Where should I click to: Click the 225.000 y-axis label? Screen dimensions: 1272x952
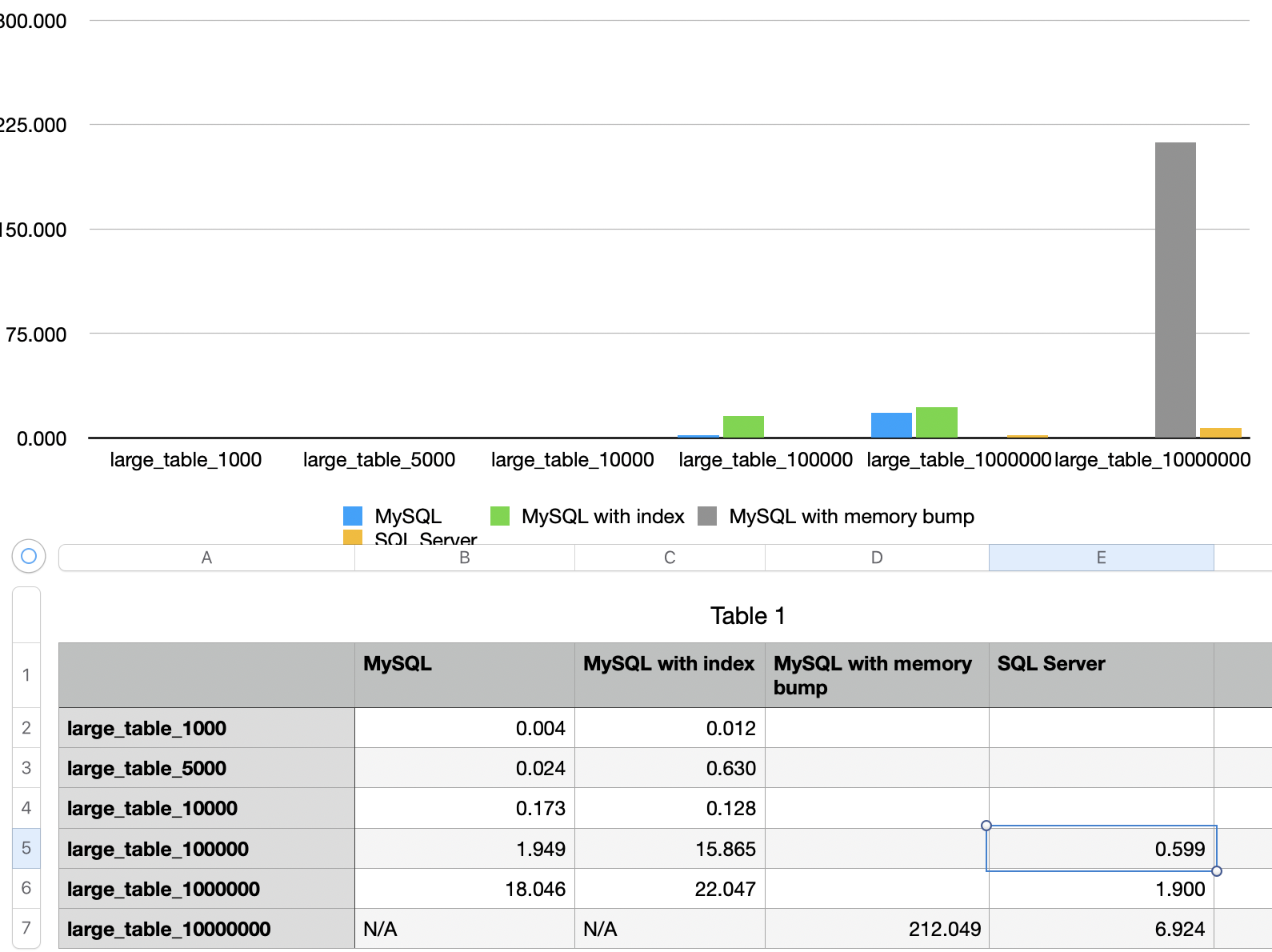[x=32, y=125]
